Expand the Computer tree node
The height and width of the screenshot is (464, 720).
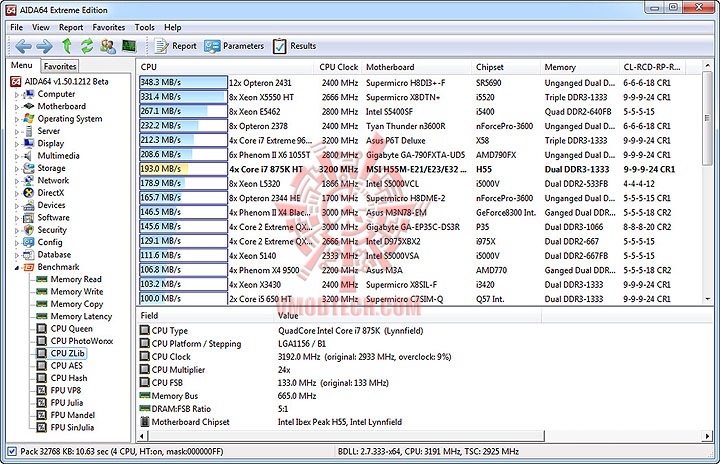click(x=17, y=95)
